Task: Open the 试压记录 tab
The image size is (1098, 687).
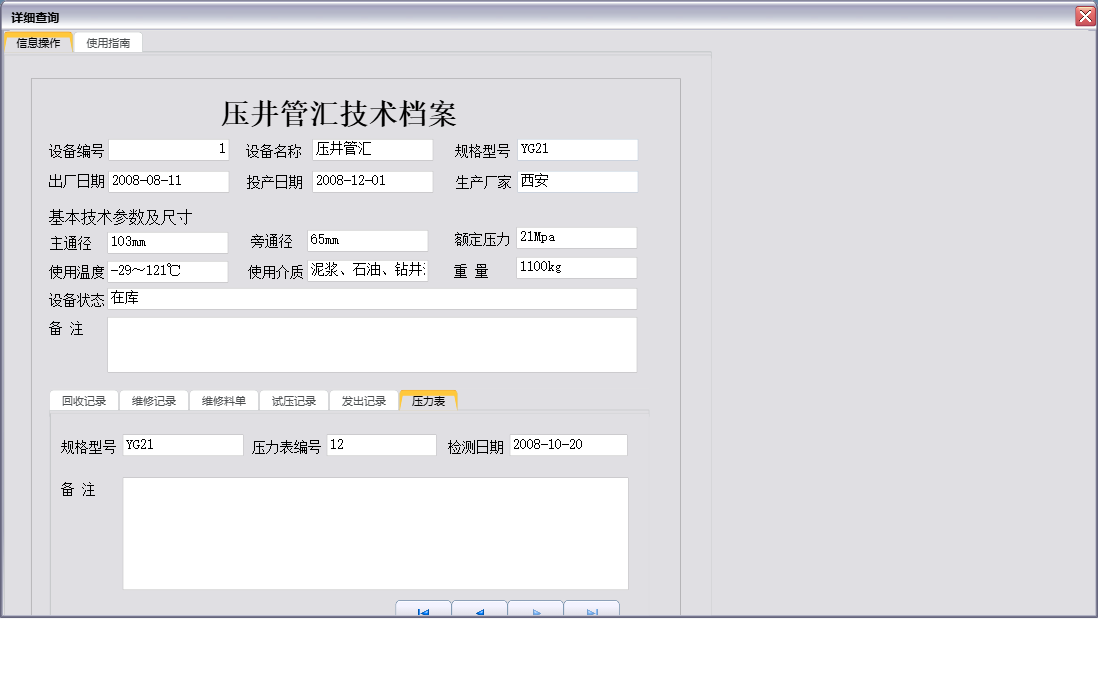Action: coord(293,398)
